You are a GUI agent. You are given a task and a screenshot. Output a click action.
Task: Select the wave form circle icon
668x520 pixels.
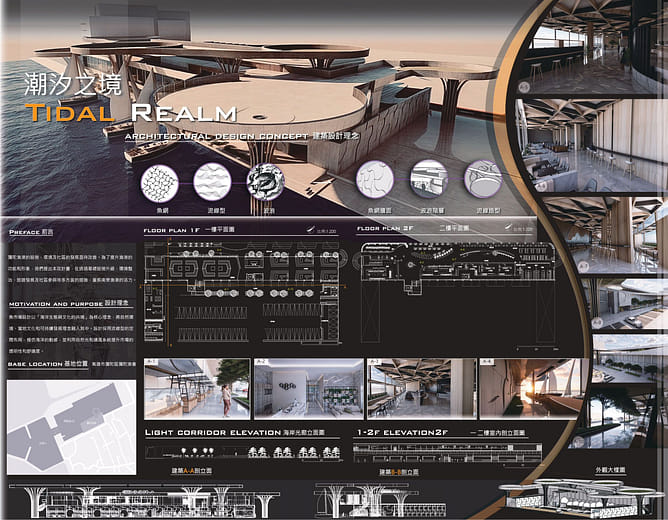click(x=483, y=181)
